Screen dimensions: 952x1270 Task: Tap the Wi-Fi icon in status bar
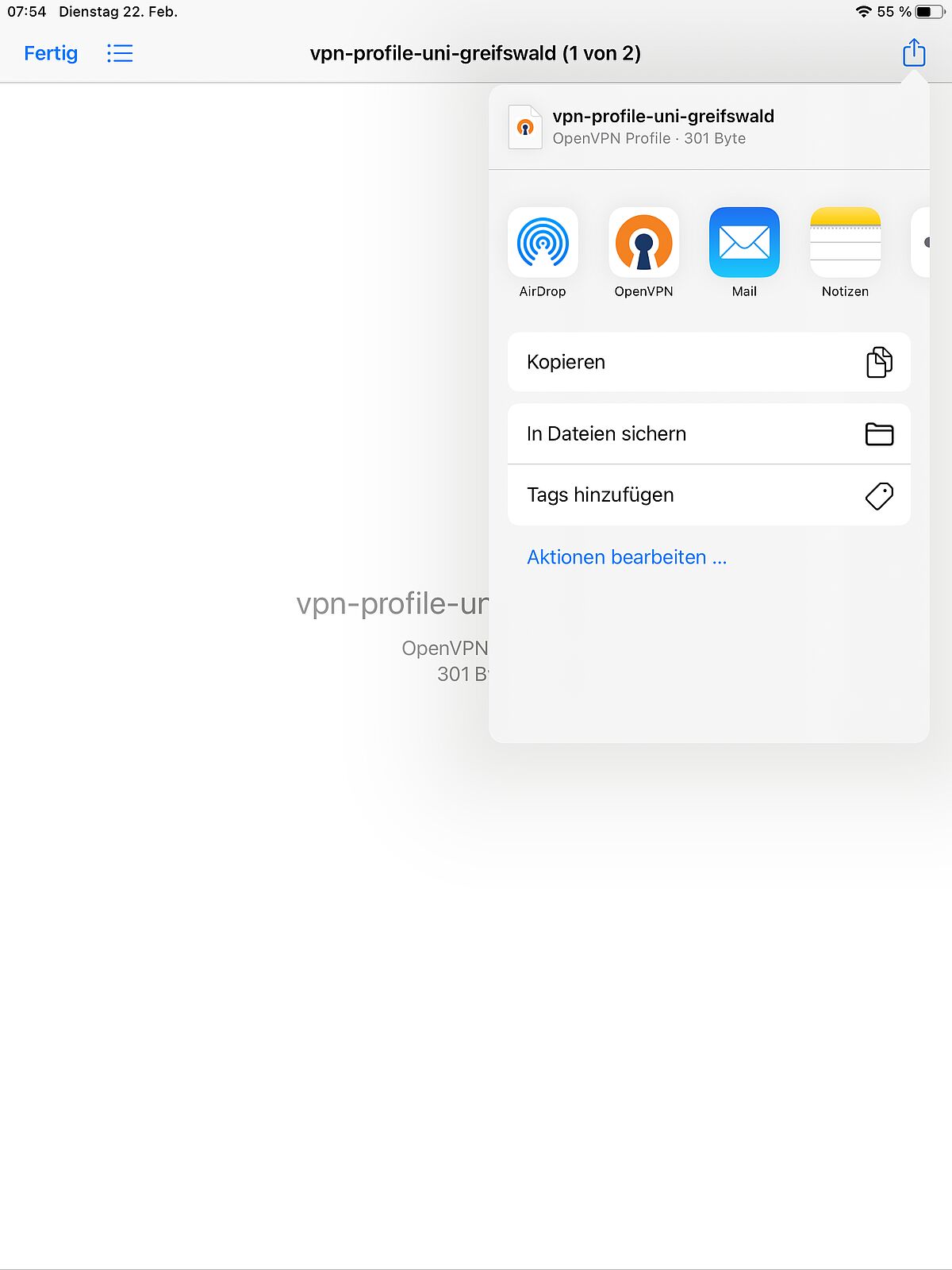coord(864,12)
